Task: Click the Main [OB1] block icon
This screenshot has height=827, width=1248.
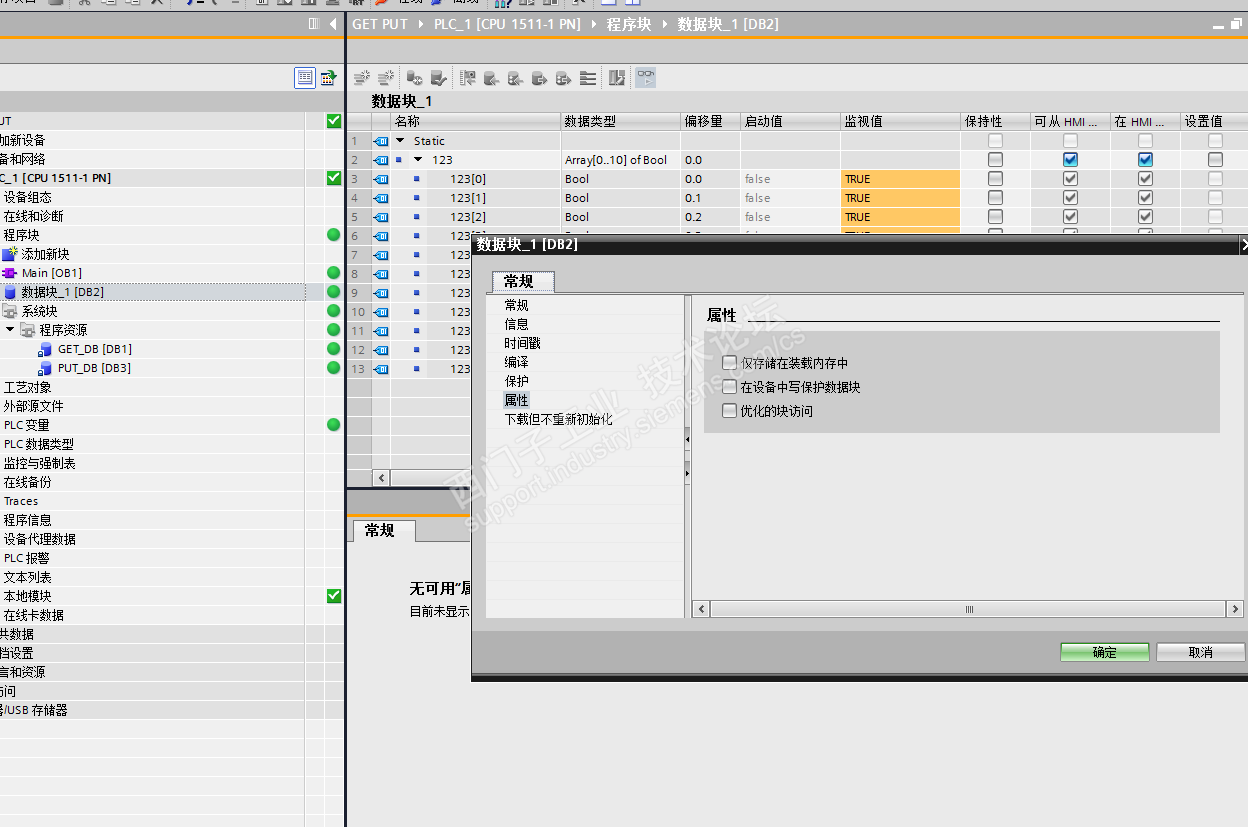Action: pyautogui.click(x=10, y=273)
